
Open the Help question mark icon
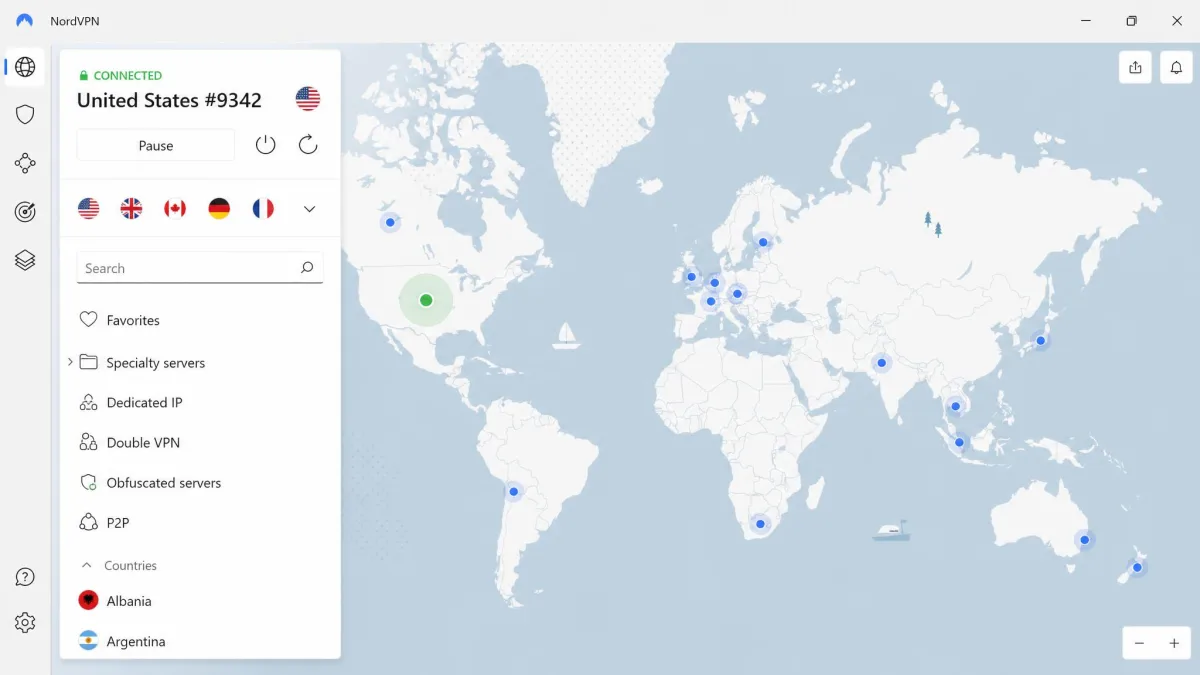pos(25,577)
